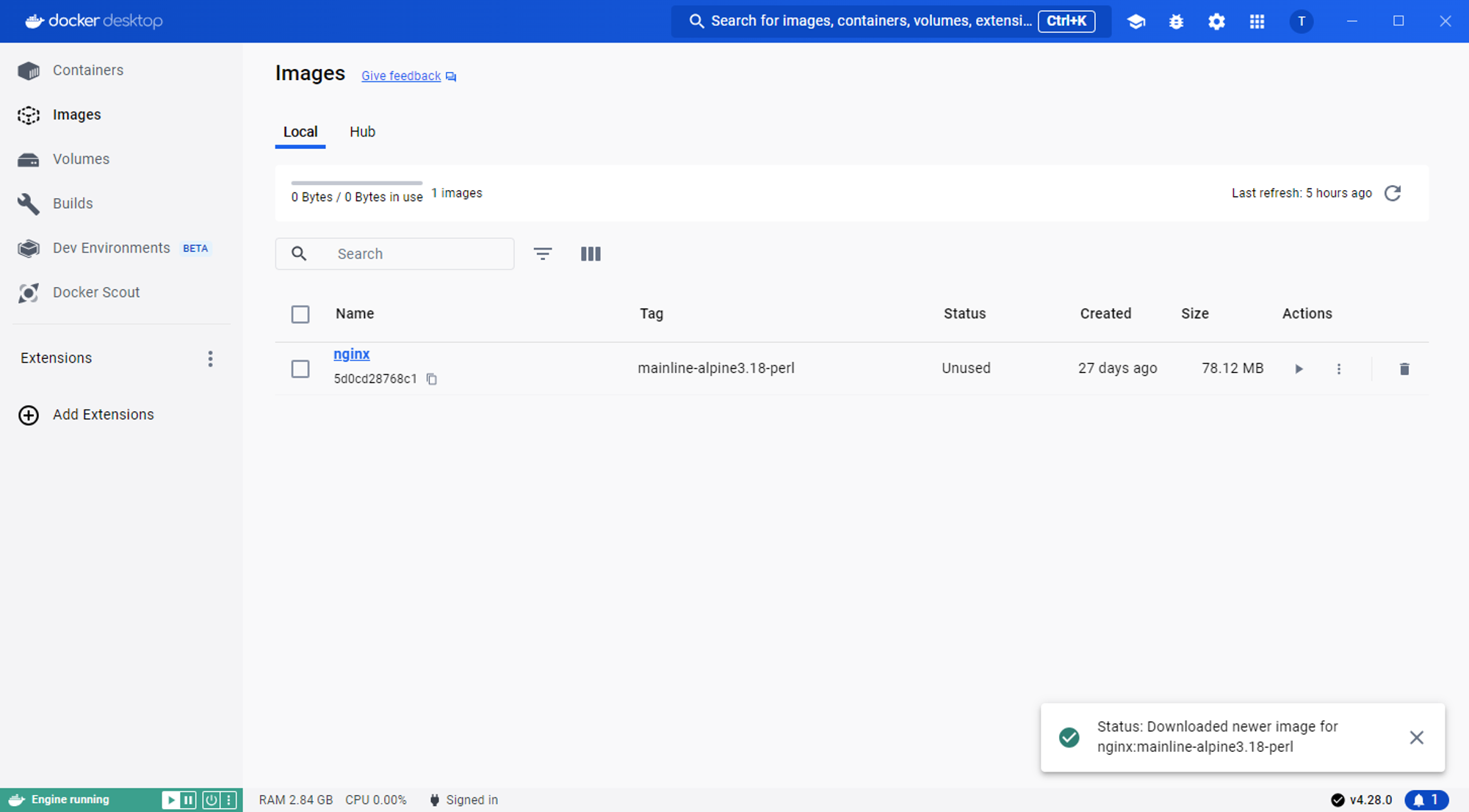The height and width of the screenshot is (812, 1469).
Task: Open nginx row more actions menu
Action: [x=1338, y=369]
